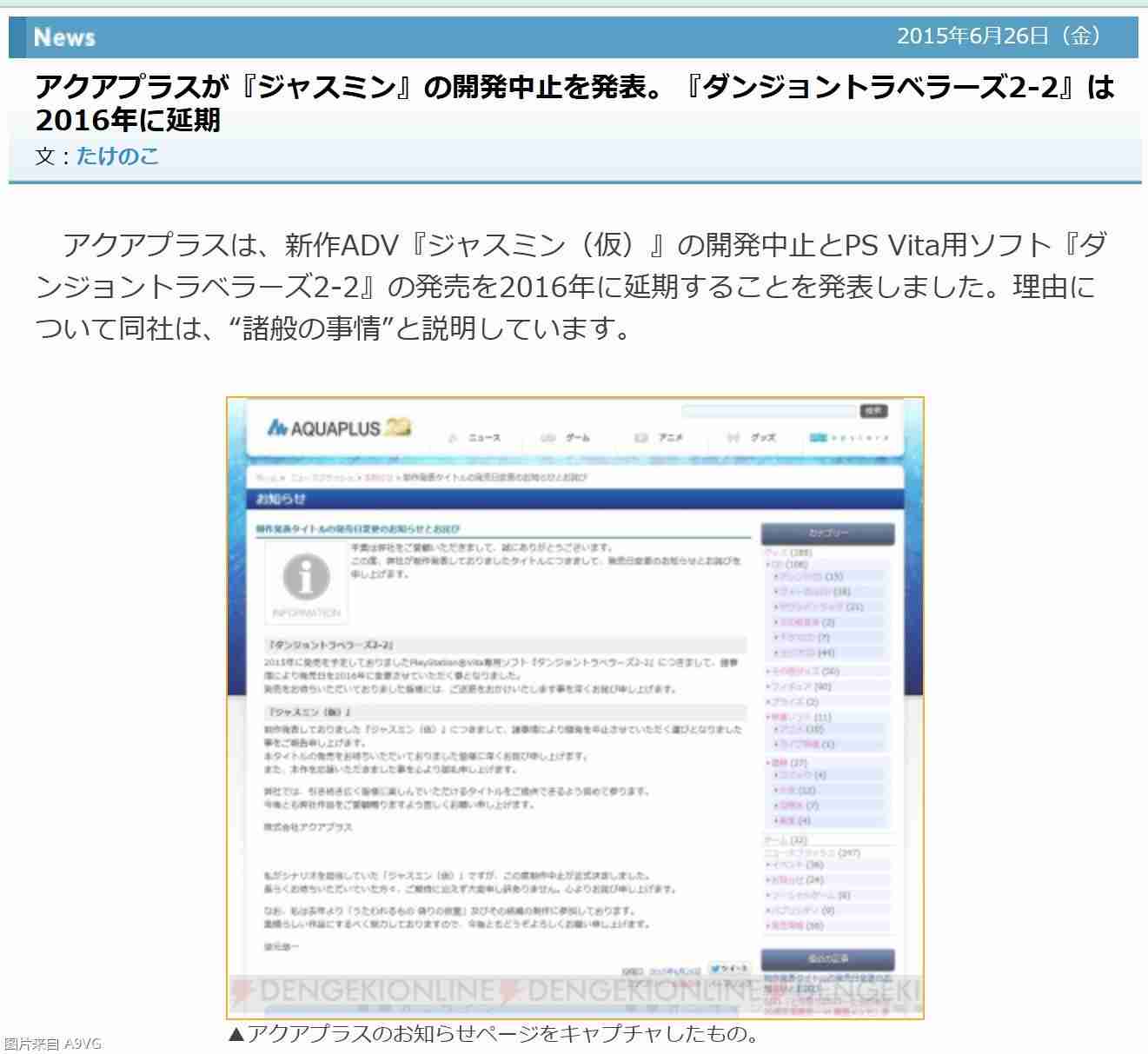1148x1054 pixels.
Task: Click the ツイート button in the capture
Action: point(728,969)
